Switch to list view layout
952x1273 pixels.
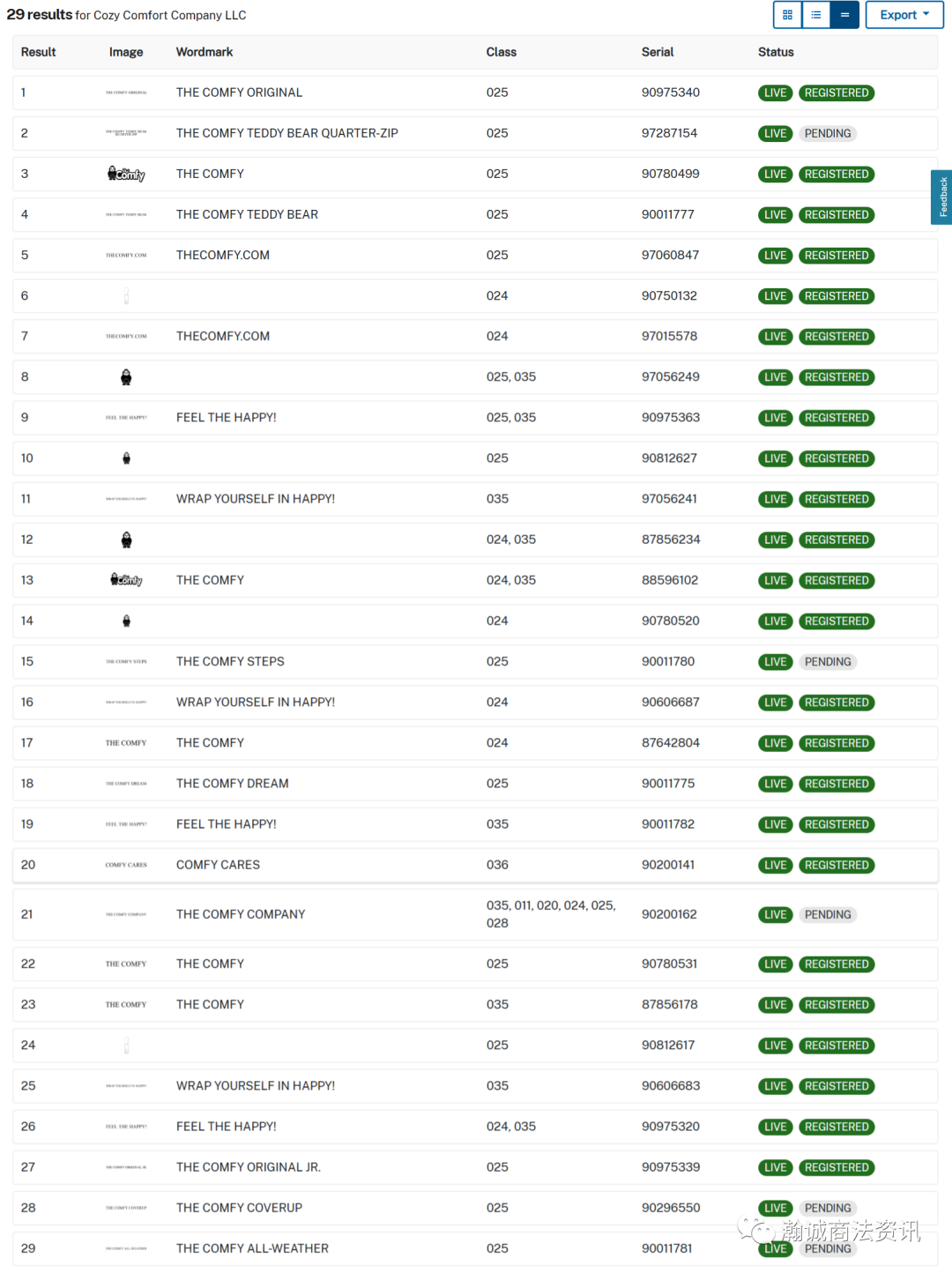pyautogui.click(x=816, y=15)
